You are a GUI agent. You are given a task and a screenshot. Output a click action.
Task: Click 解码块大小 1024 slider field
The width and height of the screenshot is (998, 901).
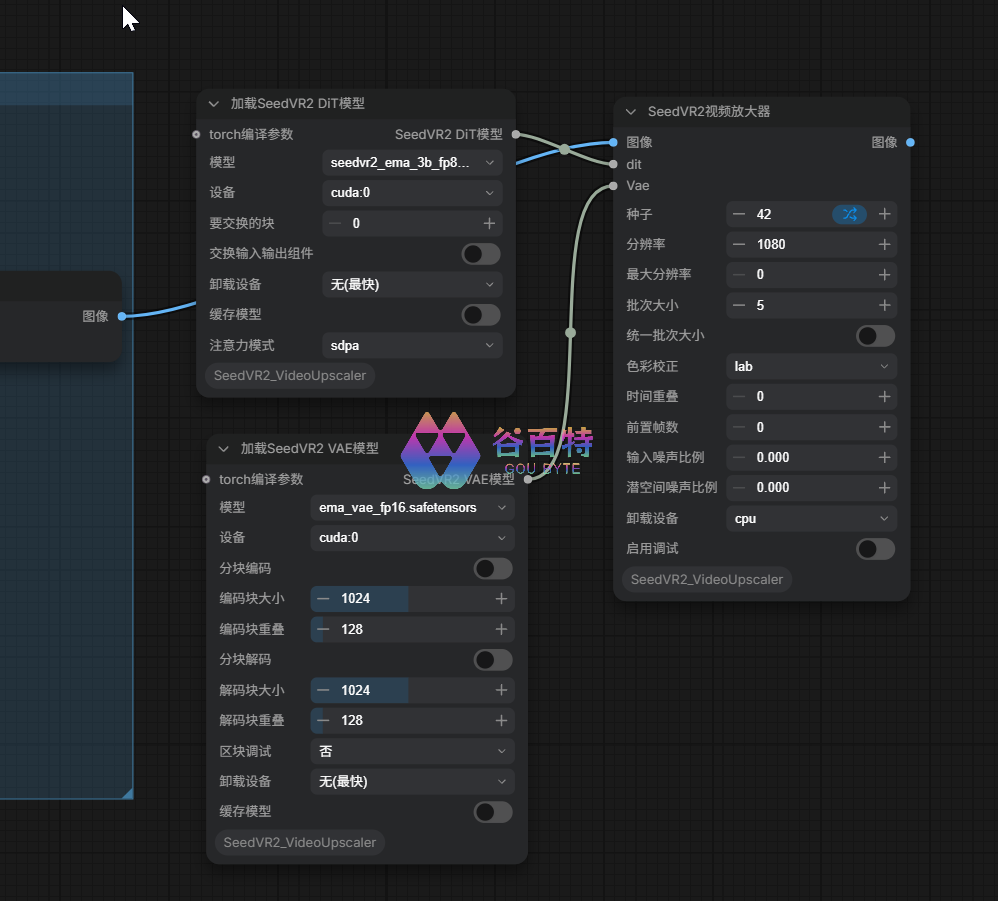[412, 690]
